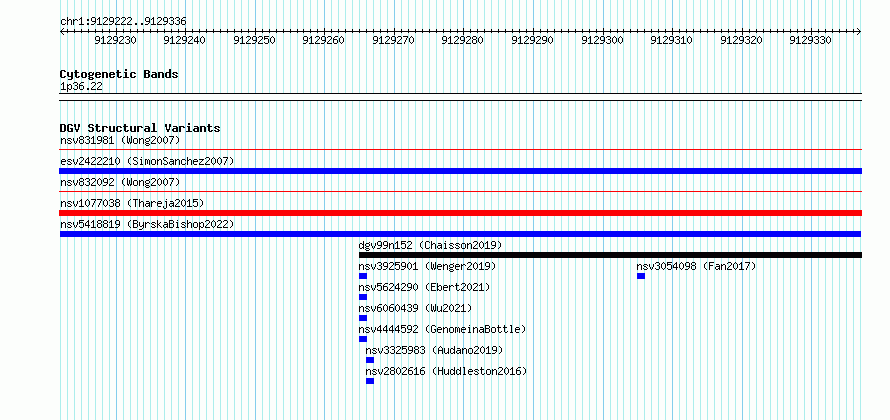Click ruler position 9129240
This screenshot has width=890, height=420.
pos(185,40)
